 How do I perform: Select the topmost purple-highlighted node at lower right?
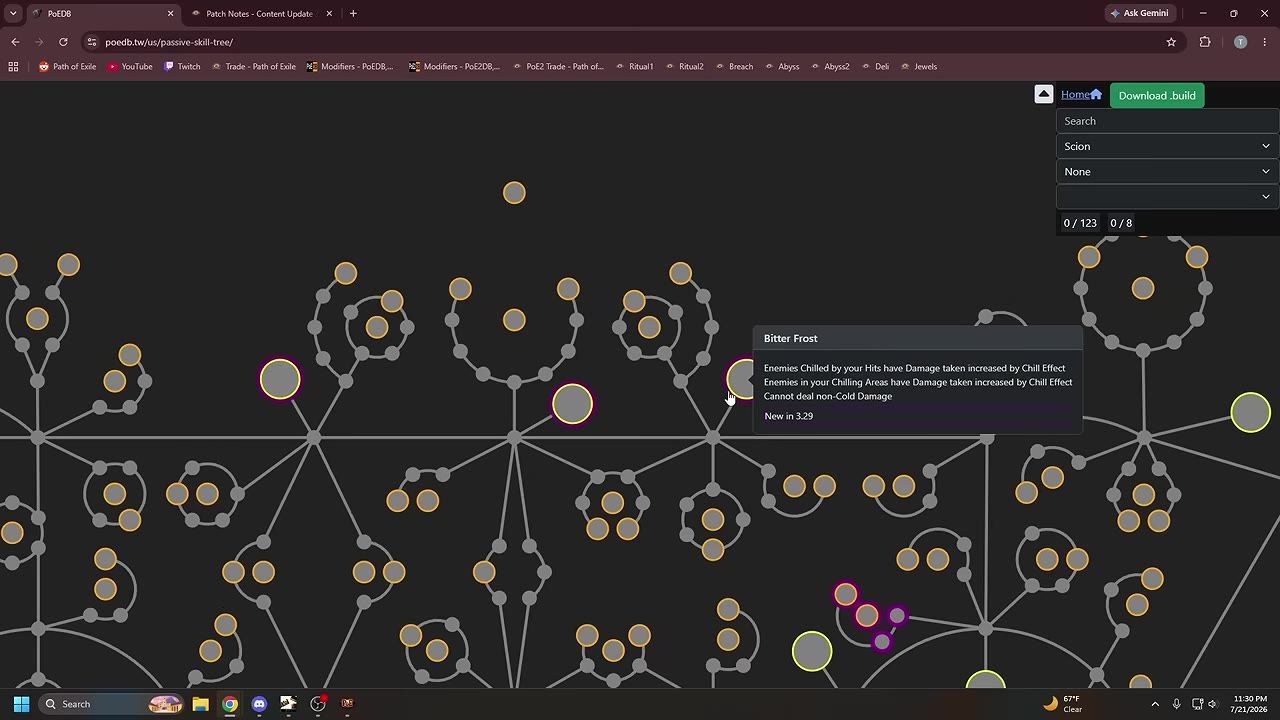tap(846, 595)
